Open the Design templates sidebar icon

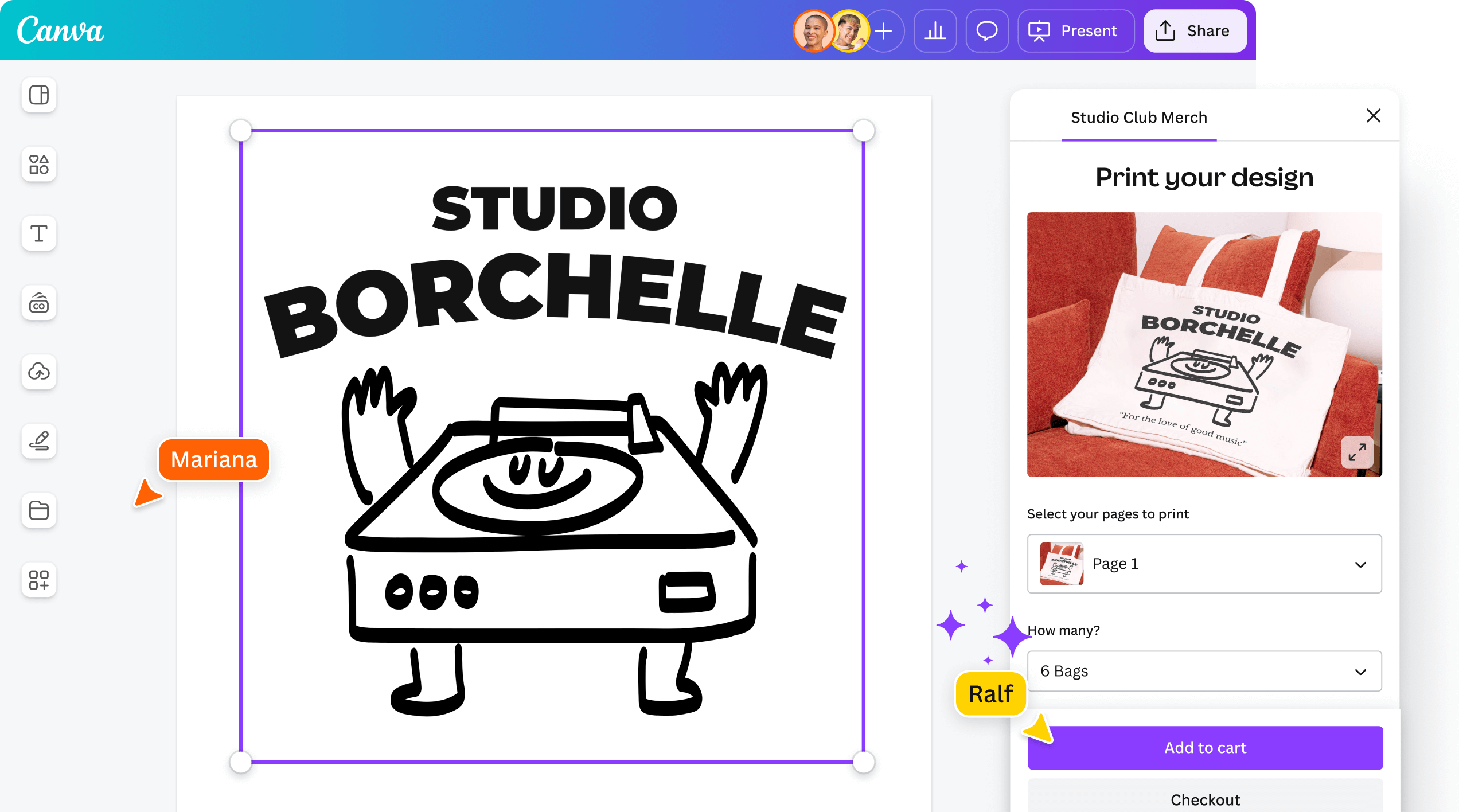coord(39,95)
